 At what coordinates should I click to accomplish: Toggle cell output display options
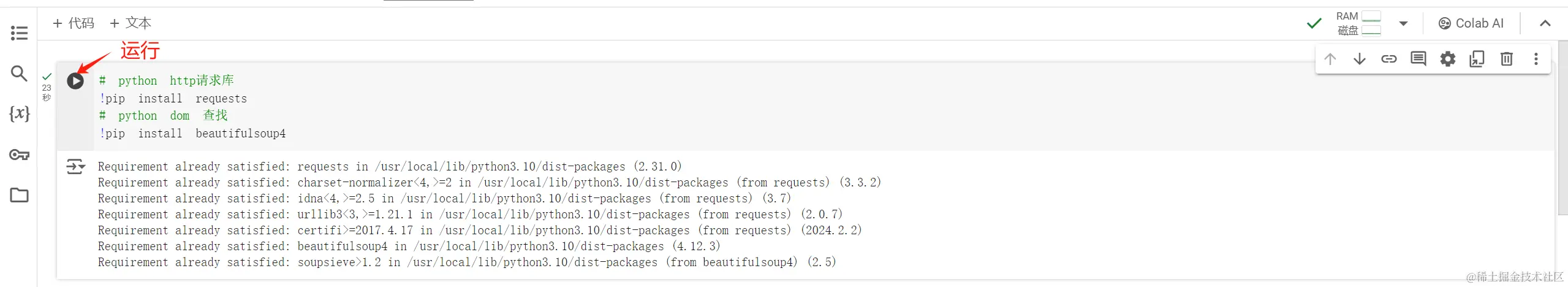click(75, 166)
